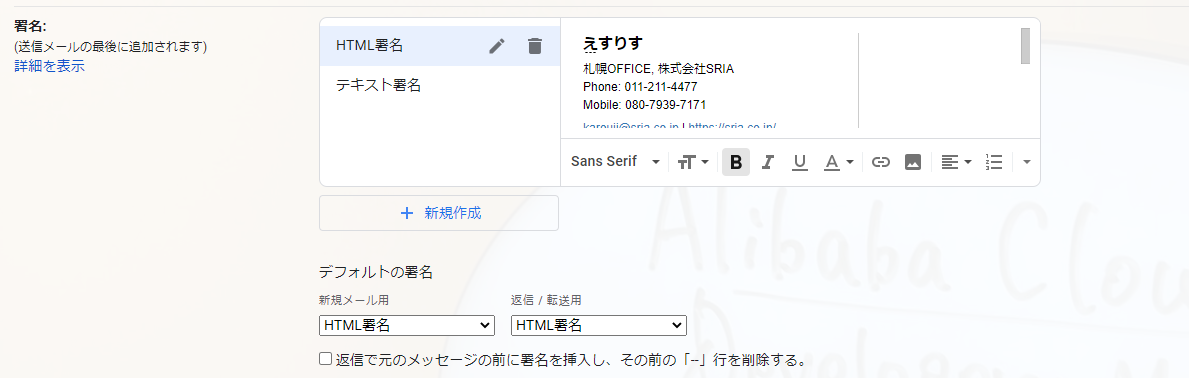The width and height of the screenshot is (1189, 378).
Task: Insert a link with the chain icon
Action: 880,162
